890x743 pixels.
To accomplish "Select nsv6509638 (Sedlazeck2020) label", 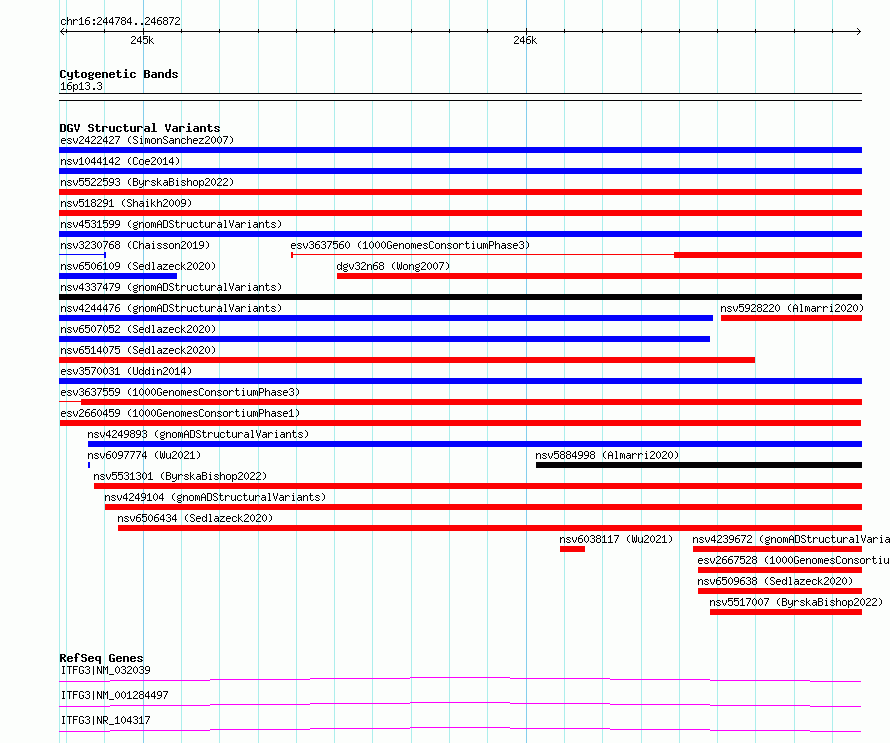I will 775,581.
